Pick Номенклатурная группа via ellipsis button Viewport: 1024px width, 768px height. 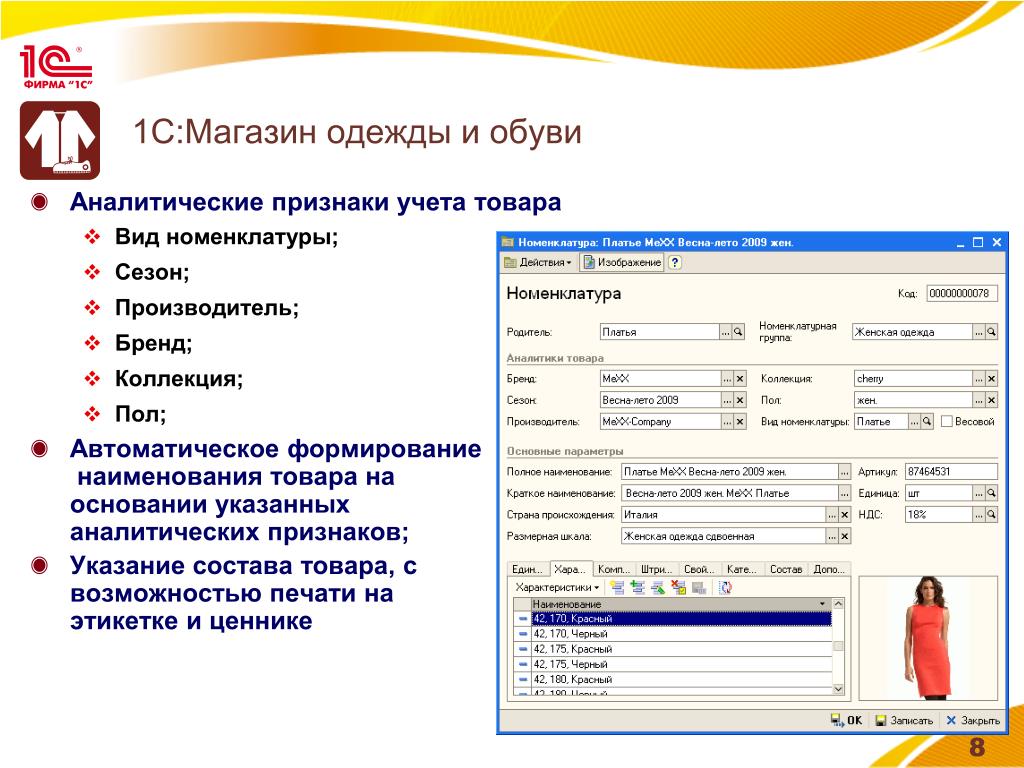(979, 332)
